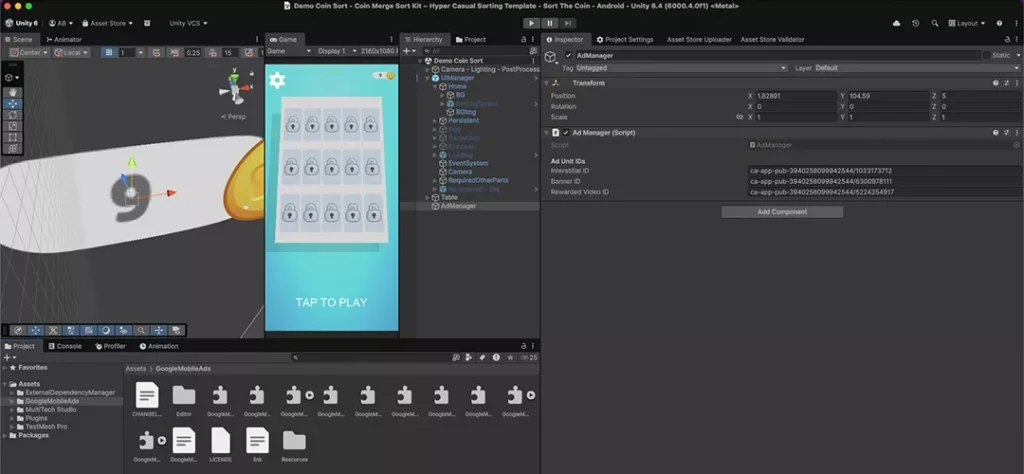Screen dimensions: 1024x474
Task: Click the settings gear in Game view
Action: pos(277,80)
